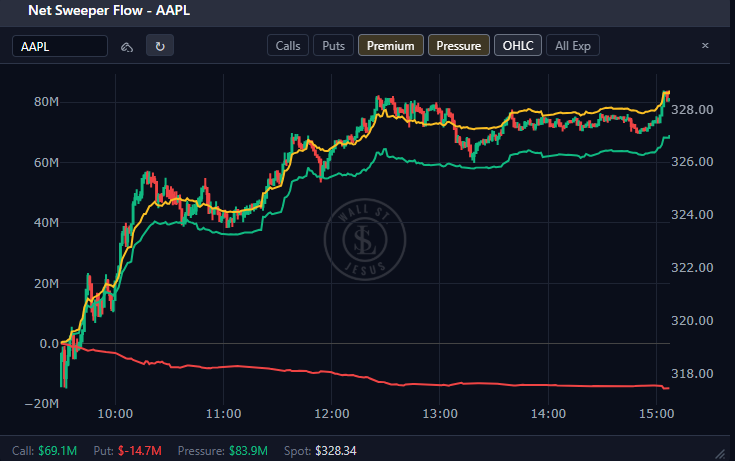735x461 pixels.
Task: Click the cloud icon beside AAPL field
Action: point(127,47)
